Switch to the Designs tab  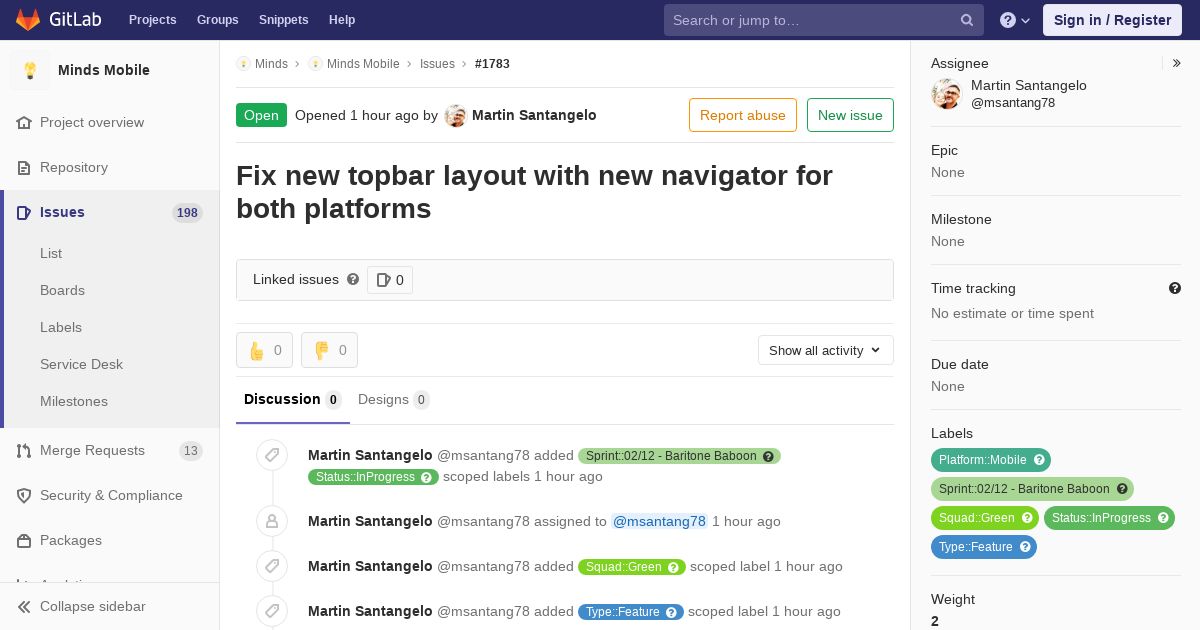[x=394, y=399]
